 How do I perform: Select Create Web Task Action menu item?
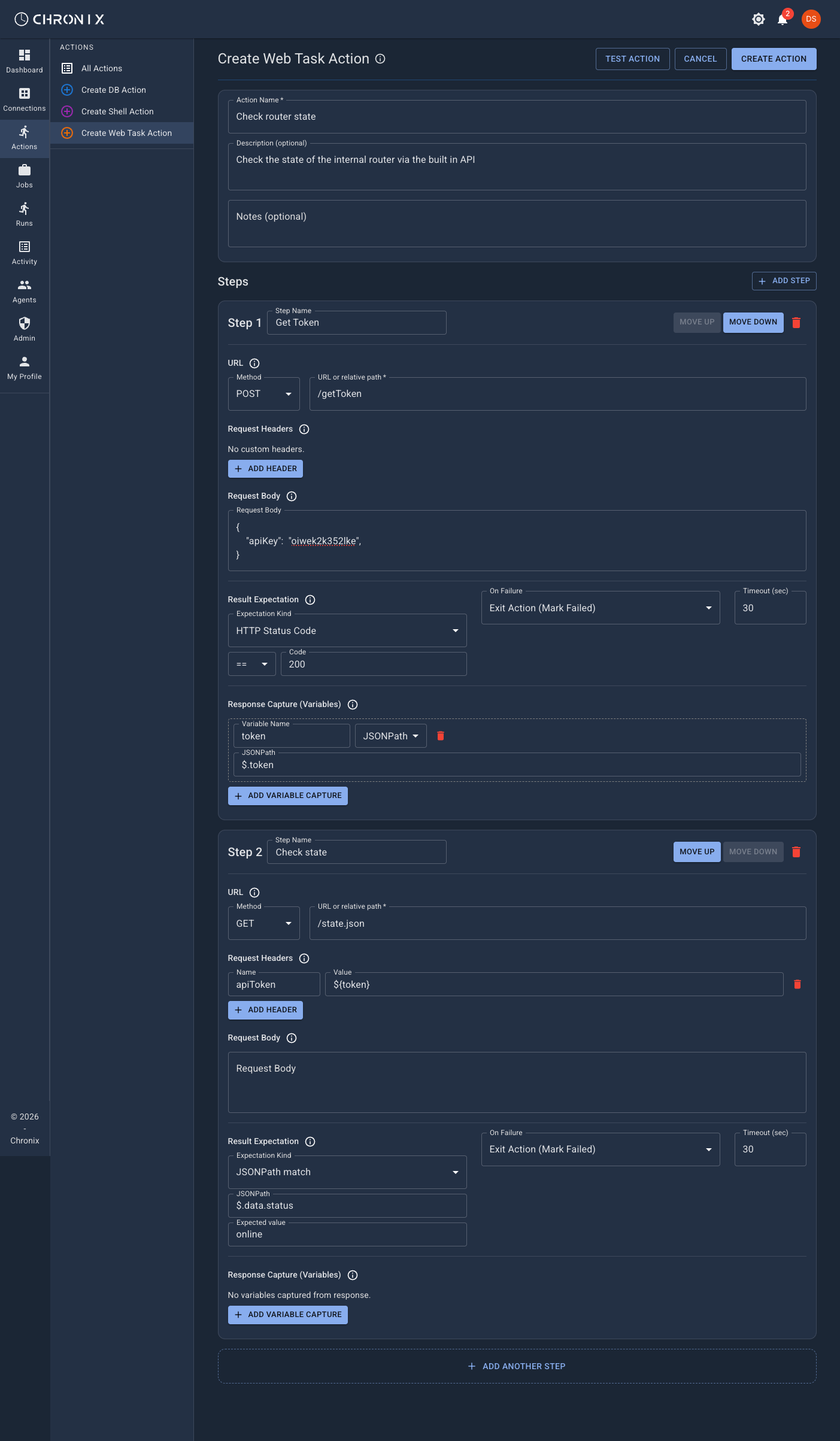pos(122,133)
